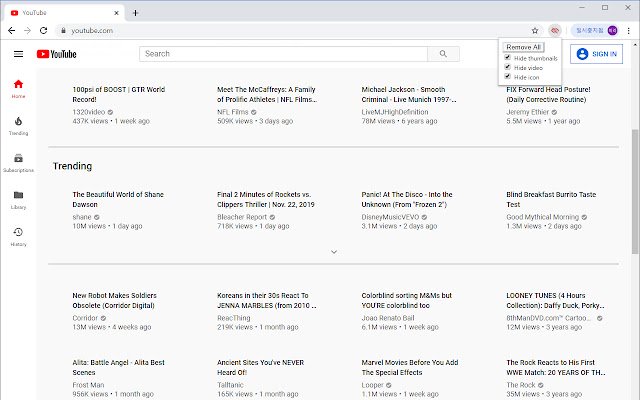Open the Joao Renato Bail channel link
The height and width of the screenshot is (400, 640).
[x=388, y=318]
